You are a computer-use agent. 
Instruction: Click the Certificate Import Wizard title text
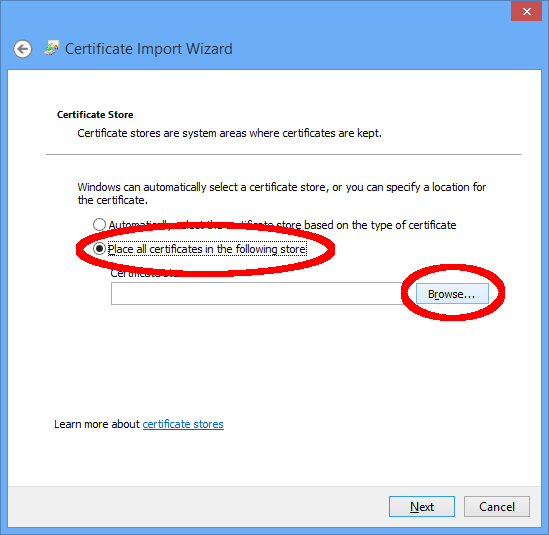(x=149, y=49)
